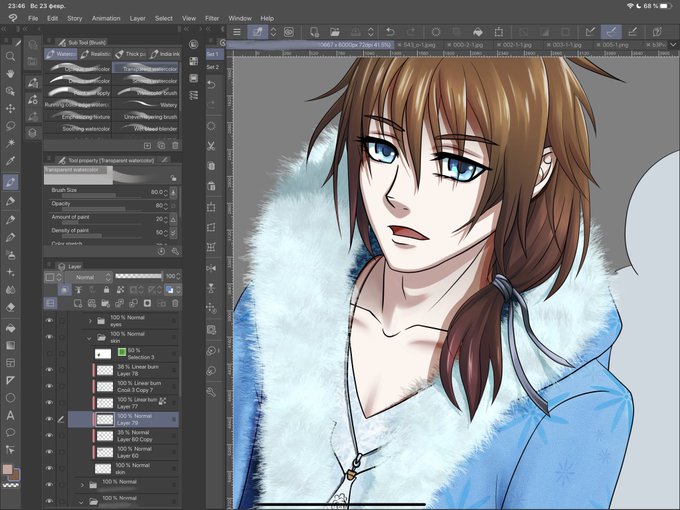Adjust Opacity value stepper arrows

165,206
